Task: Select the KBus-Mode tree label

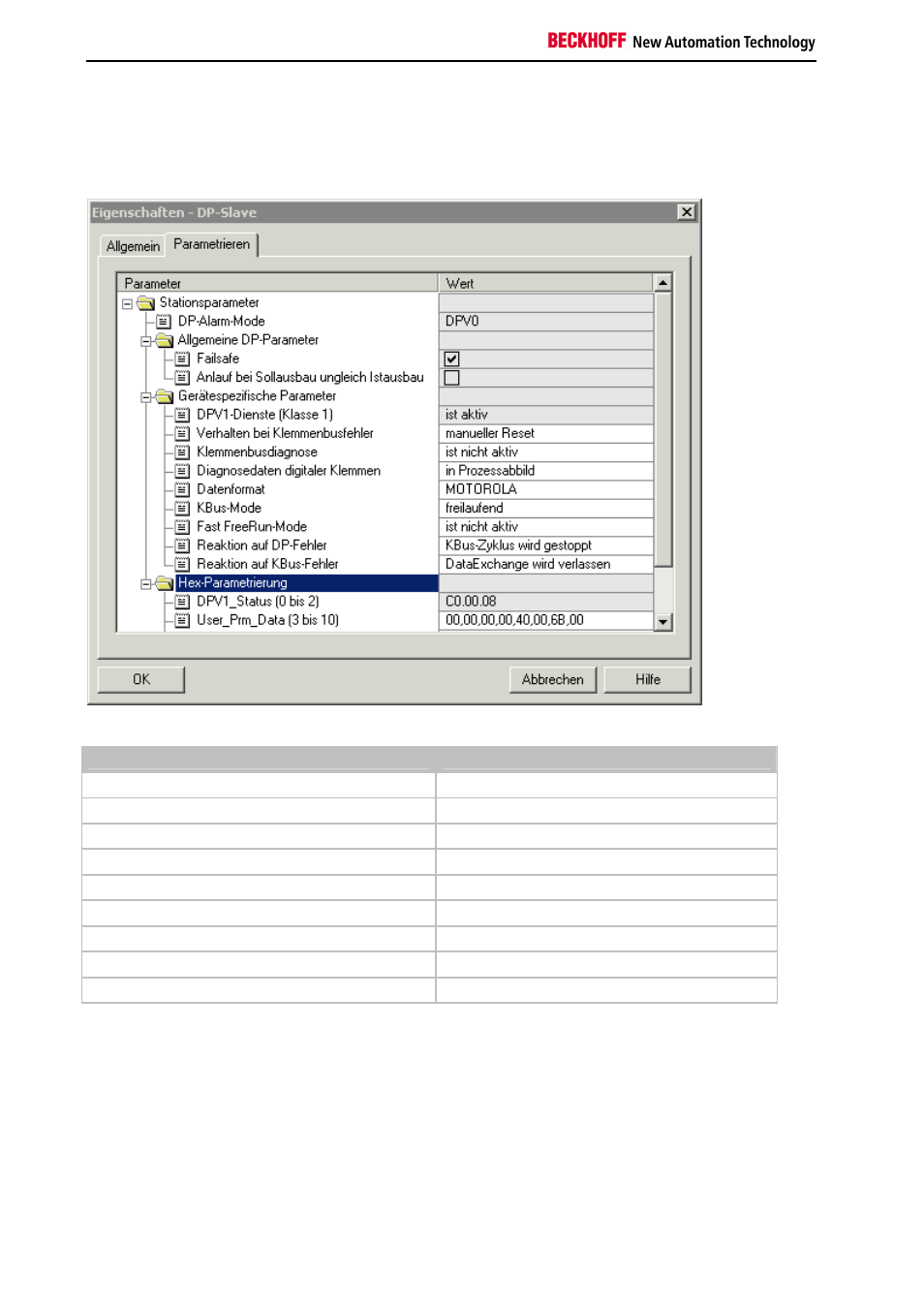Action: pyautogui.click(x=230, y=508)
